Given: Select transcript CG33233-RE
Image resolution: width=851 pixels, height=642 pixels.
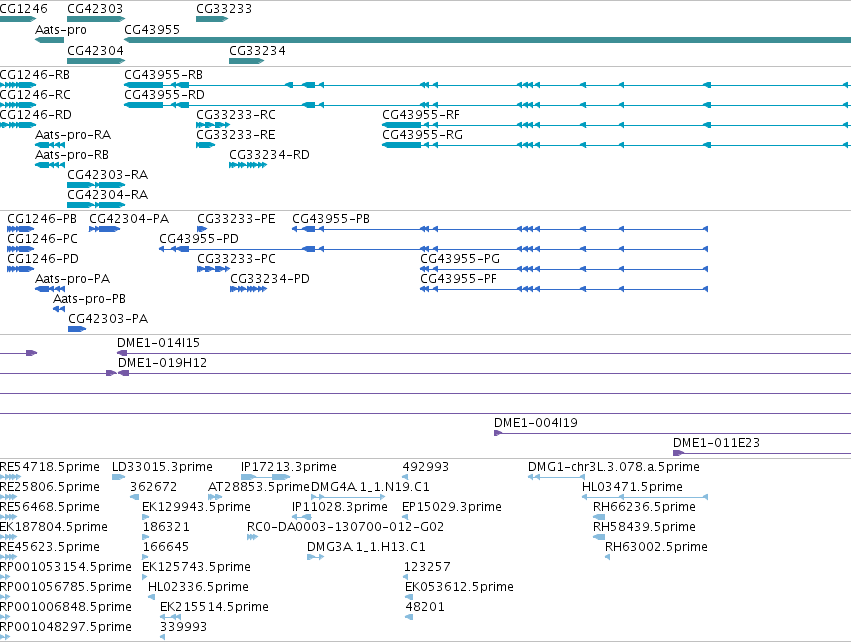Looking at the screenshot, I should (x=236, y=135).
